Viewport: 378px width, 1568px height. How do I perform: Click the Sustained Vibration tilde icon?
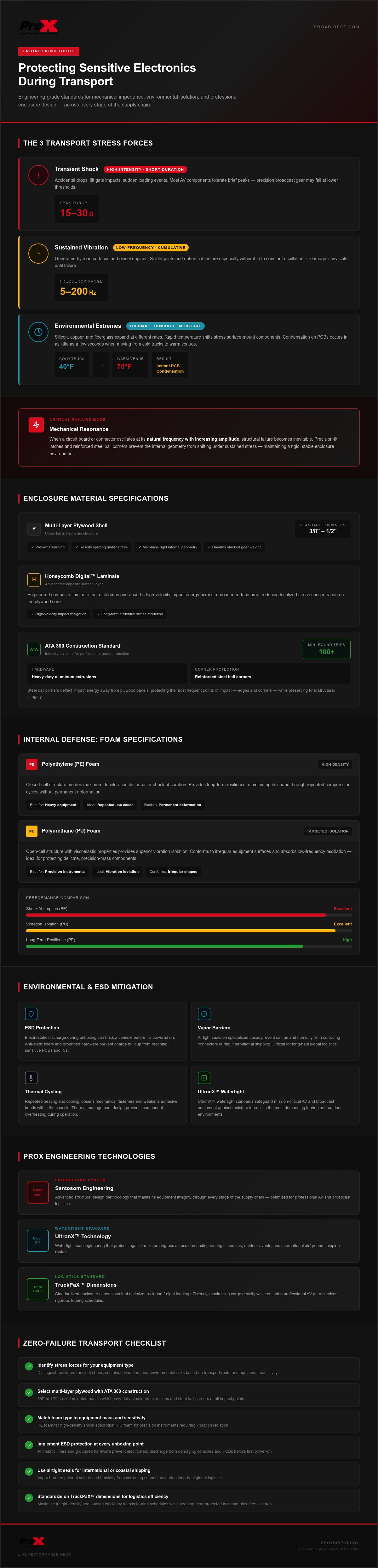pyautogui.click(x=38, y=253)
